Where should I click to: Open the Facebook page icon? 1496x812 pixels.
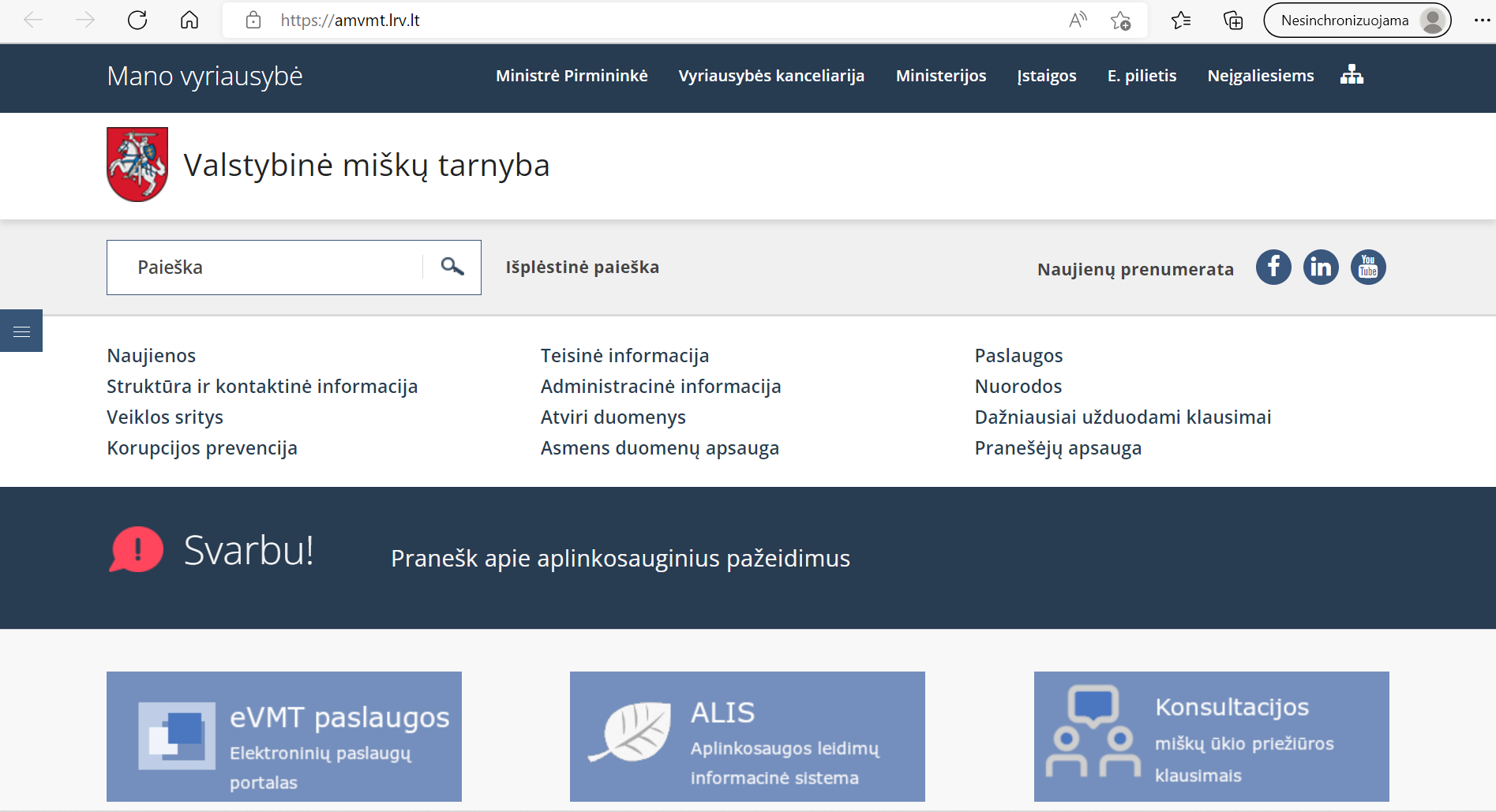1273,268
